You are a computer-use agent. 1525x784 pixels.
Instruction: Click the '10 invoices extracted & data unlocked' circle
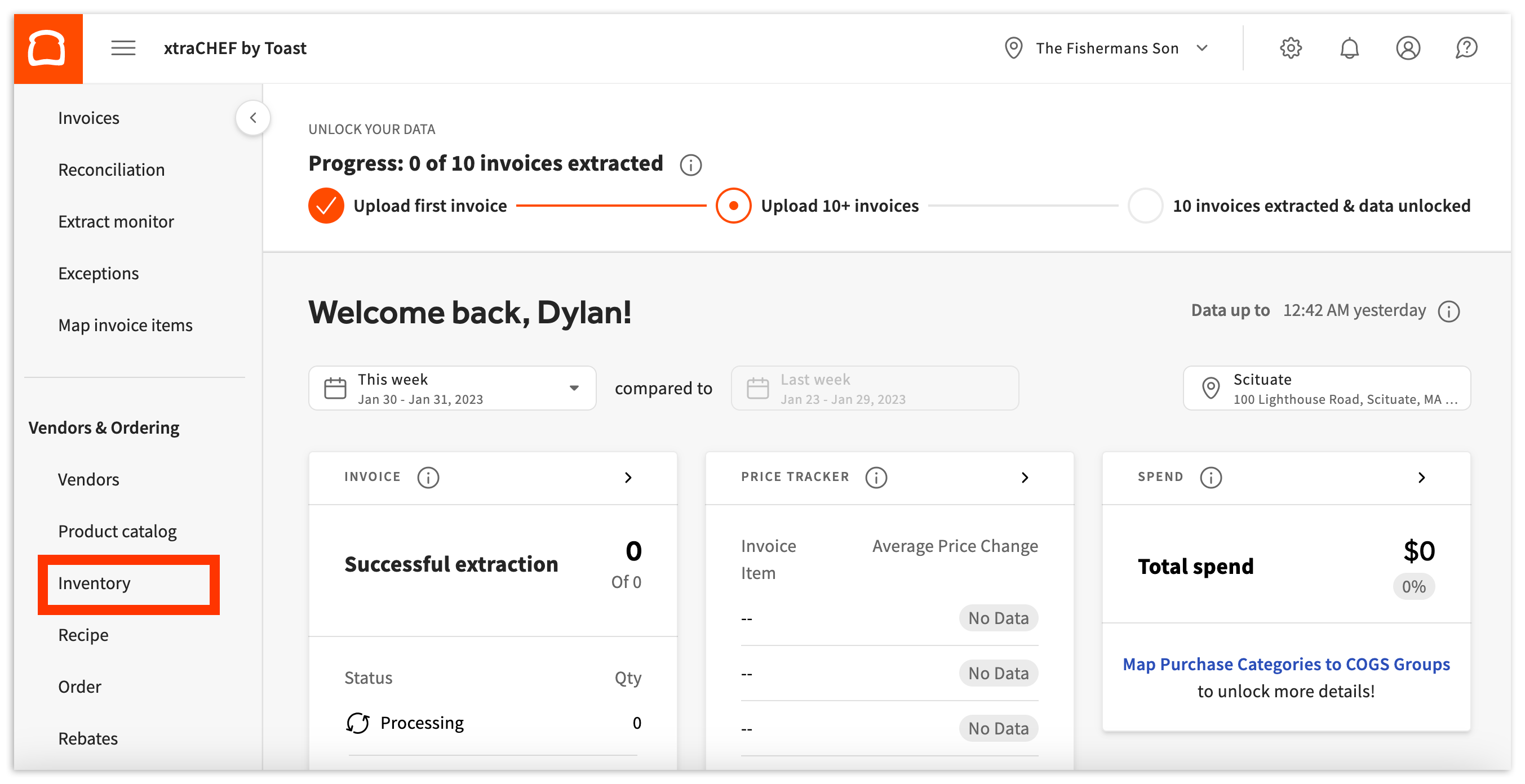click(x=1145, y=206)
